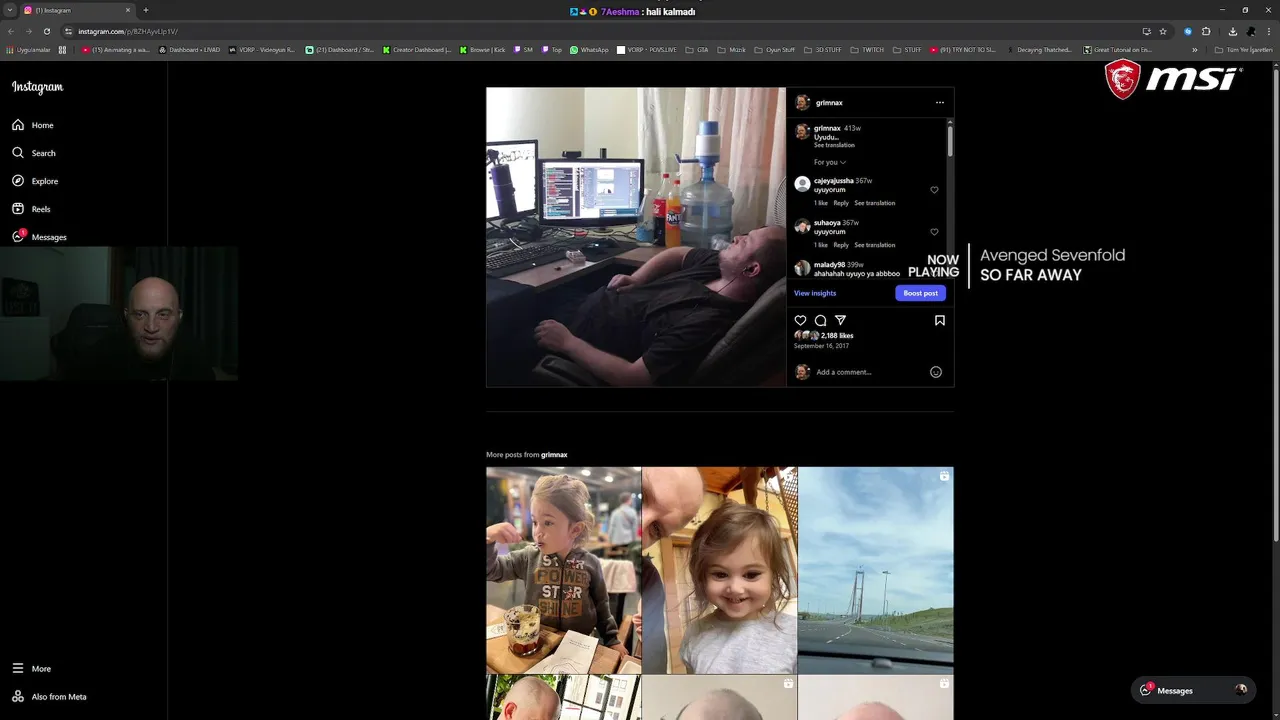View 2,188 likes list
Viewport: 1280px width, 720px height.
coord(837,336)
